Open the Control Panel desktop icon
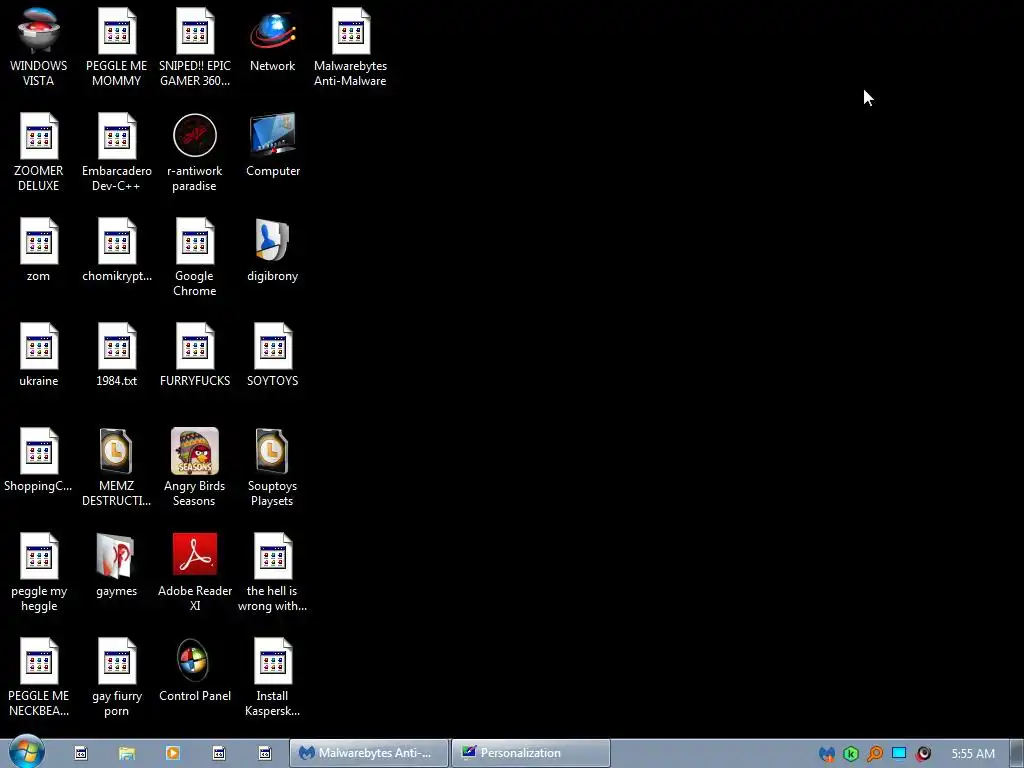1024x768 pixels. pyautogui.click(x=195, y=671)
